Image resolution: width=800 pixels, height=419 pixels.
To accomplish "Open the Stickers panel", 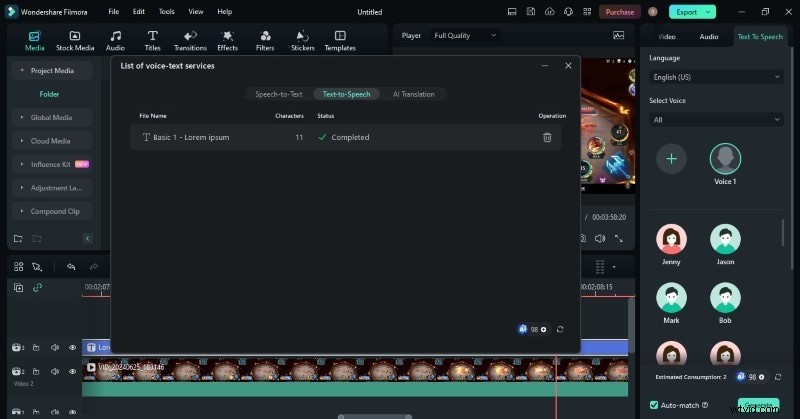I will [302, 40].
